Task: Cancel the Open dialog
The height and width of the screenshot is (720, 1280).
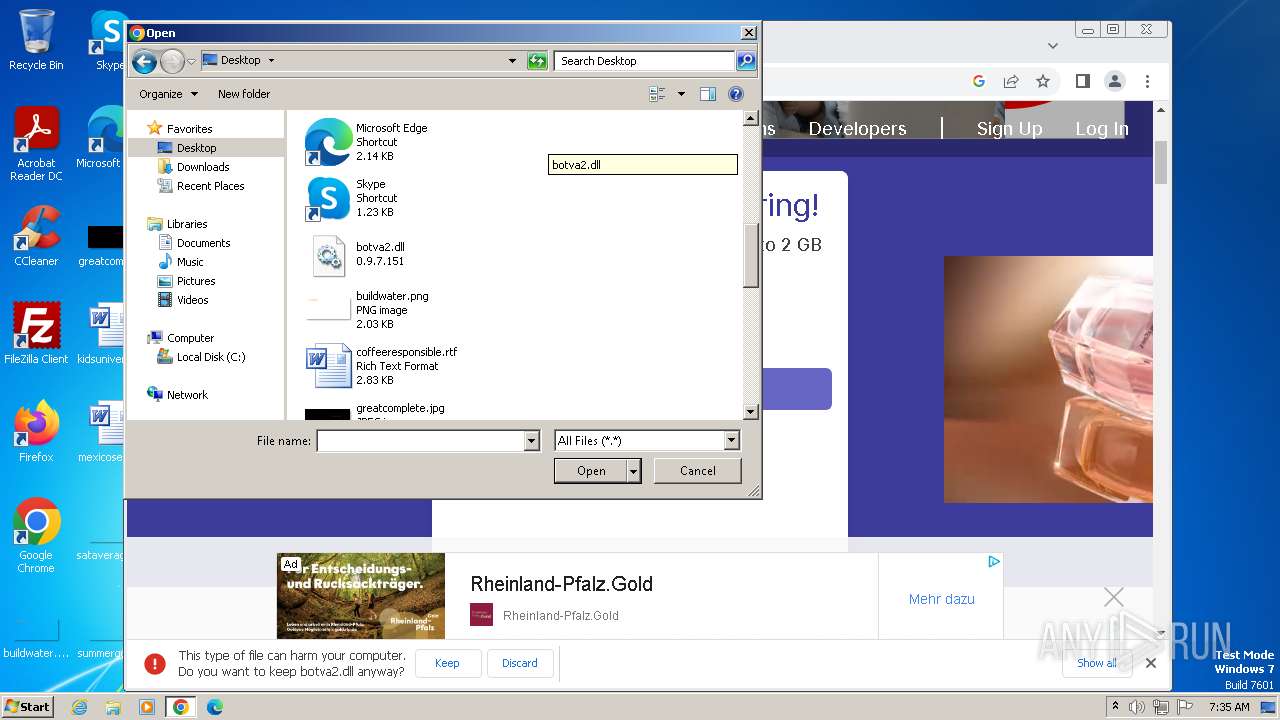Action: click(x=697, y=471)
